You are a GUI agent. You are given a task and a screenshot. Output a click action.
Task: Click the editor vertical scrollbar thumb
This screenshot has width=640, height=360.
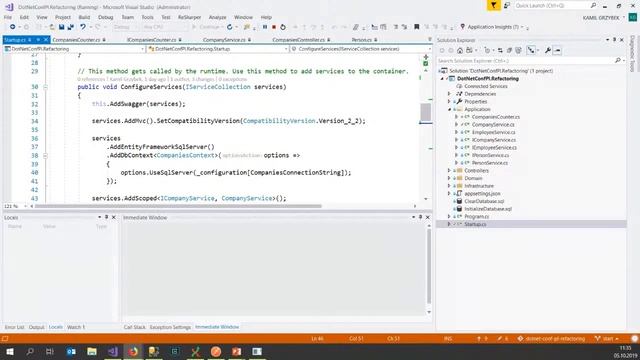click(426, 112)
